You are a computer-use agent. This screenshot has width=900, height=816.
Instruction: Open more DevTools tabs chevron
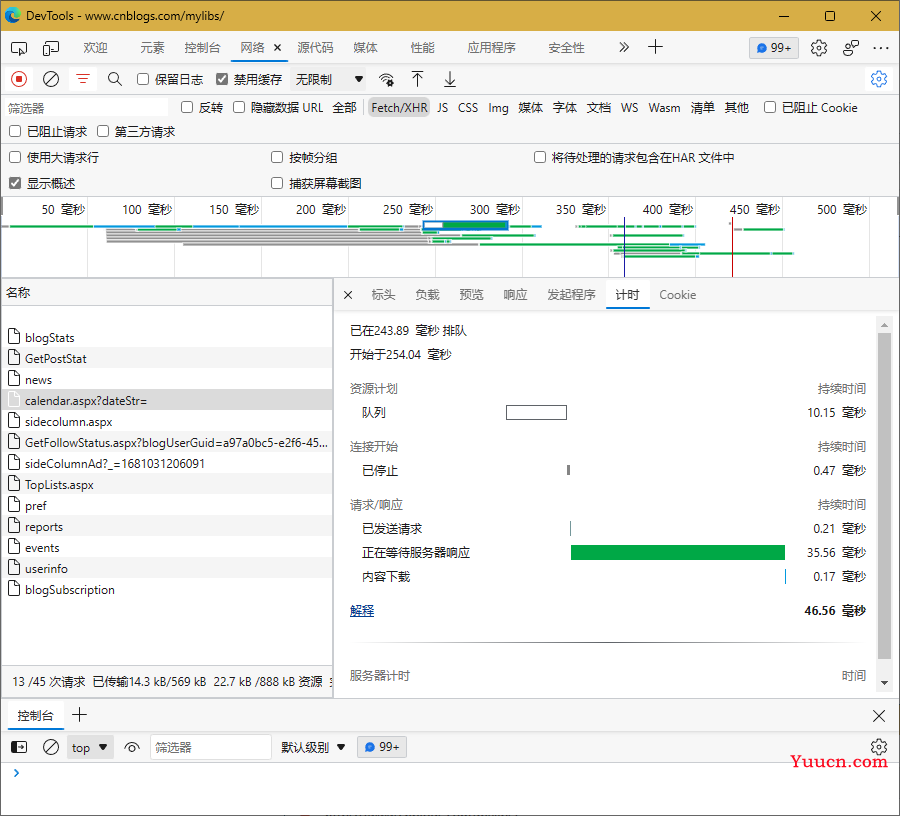[624, 47]
